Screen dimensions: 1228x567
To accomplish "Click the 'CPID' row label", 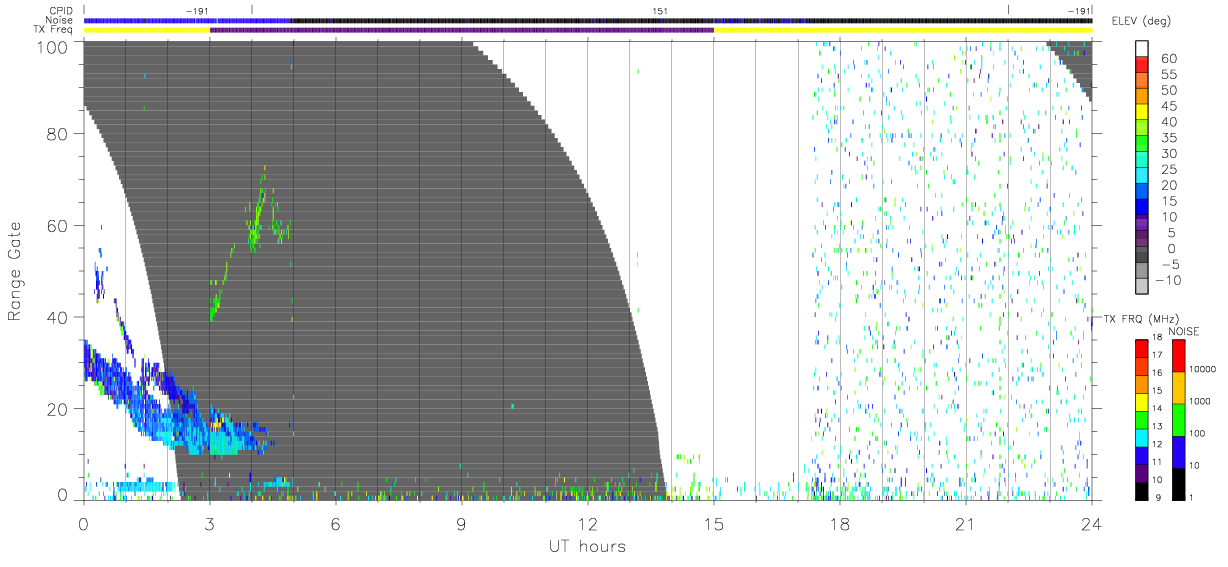I will [61, 10].
